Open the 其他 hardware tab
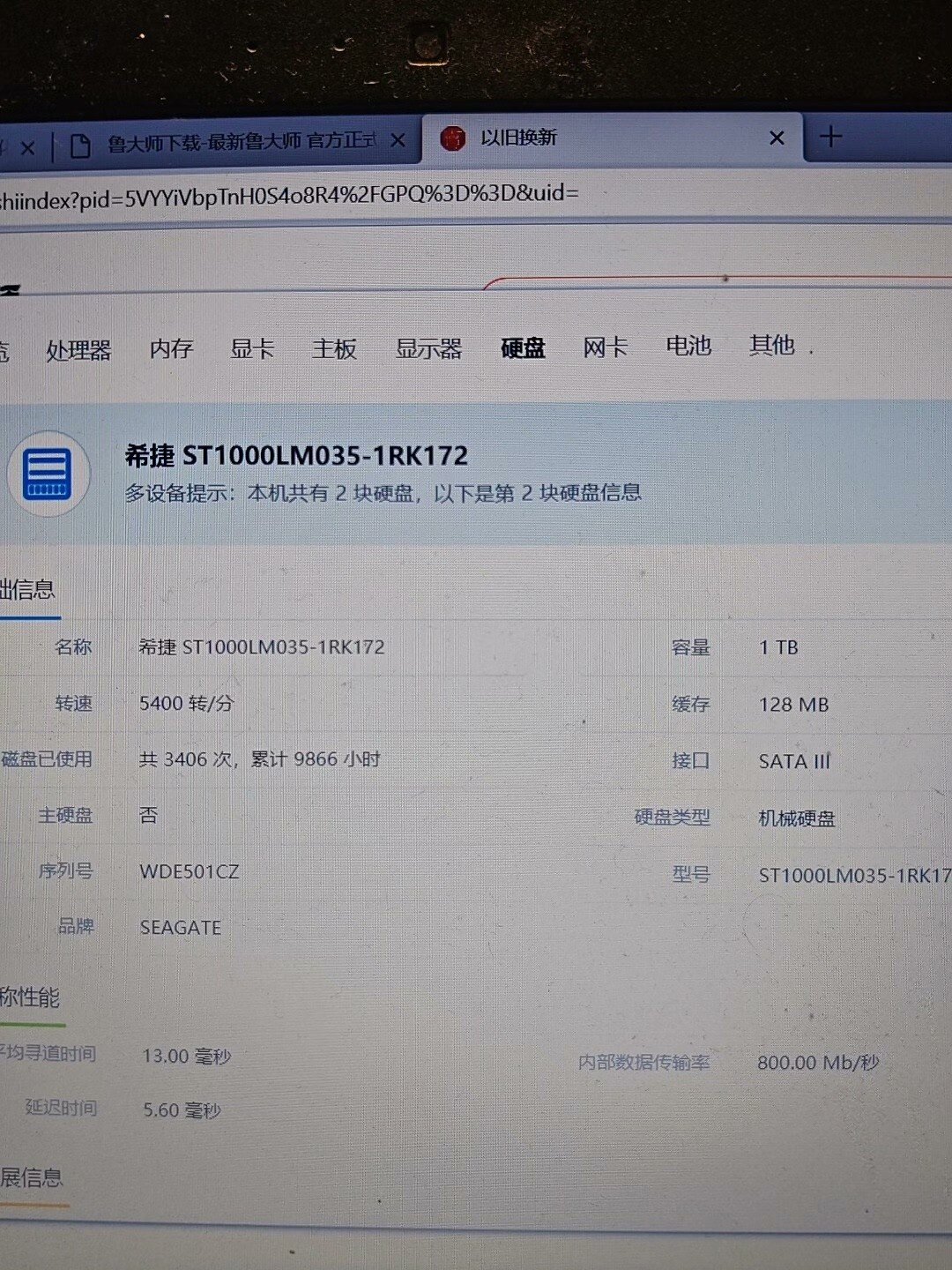This screenshot has width=952, height=1270. 771,344
